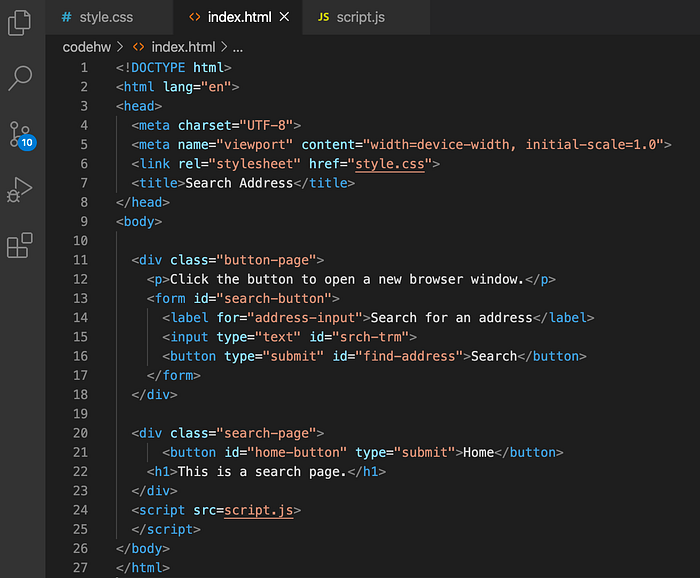The height and width of the screenshot is (578, 700).
Task: Click the HTML icon on index.html tab
Action: pos(195,17)
